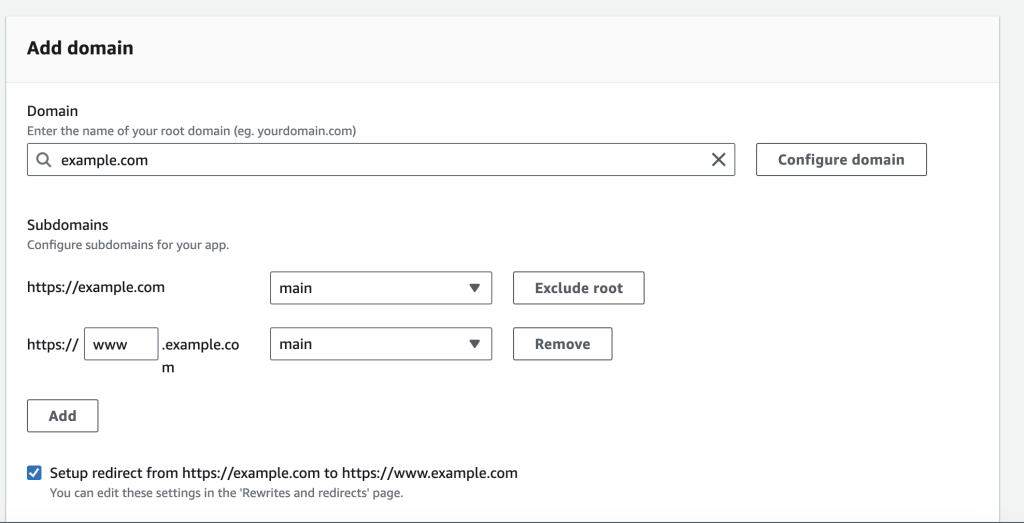Open the branch dropdown for https://example.com
The height and width of the screenshot is (523, 1024).
click(381, 288)
